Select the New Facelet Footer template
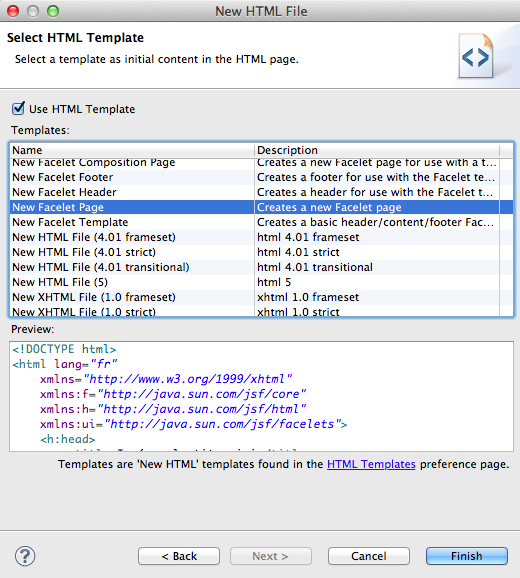 261,177
